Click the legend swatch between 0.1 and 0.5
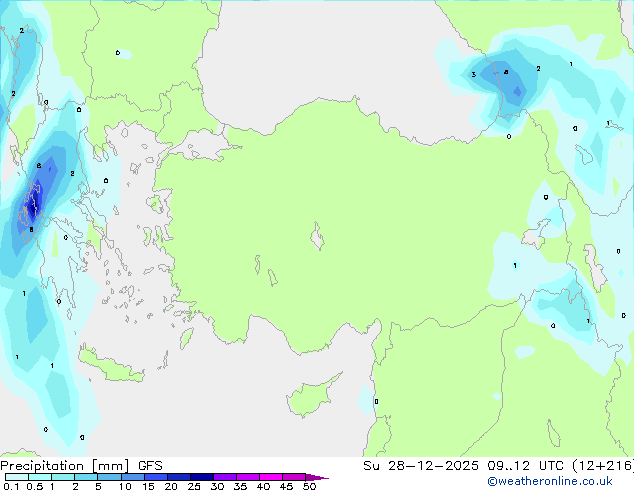 (17, 477)
